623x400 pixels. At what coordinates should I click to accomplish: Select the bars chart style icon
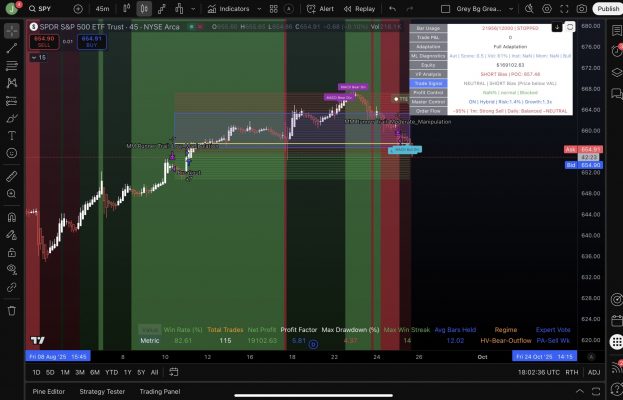[x=127, y=8]
